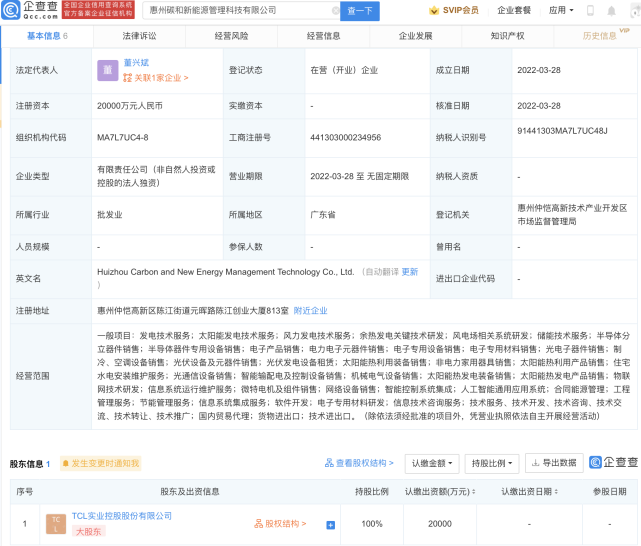Click organization code MA7L7UC4-8
The image size is (641, 546).
[x=123, y=138]
